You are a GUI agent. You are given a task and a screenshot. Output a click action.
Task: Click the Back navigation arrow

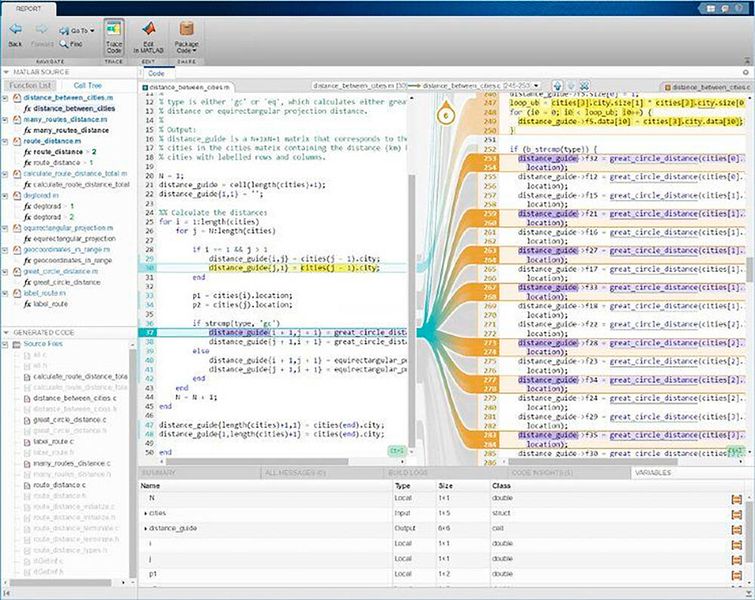[x=15, y=30]
